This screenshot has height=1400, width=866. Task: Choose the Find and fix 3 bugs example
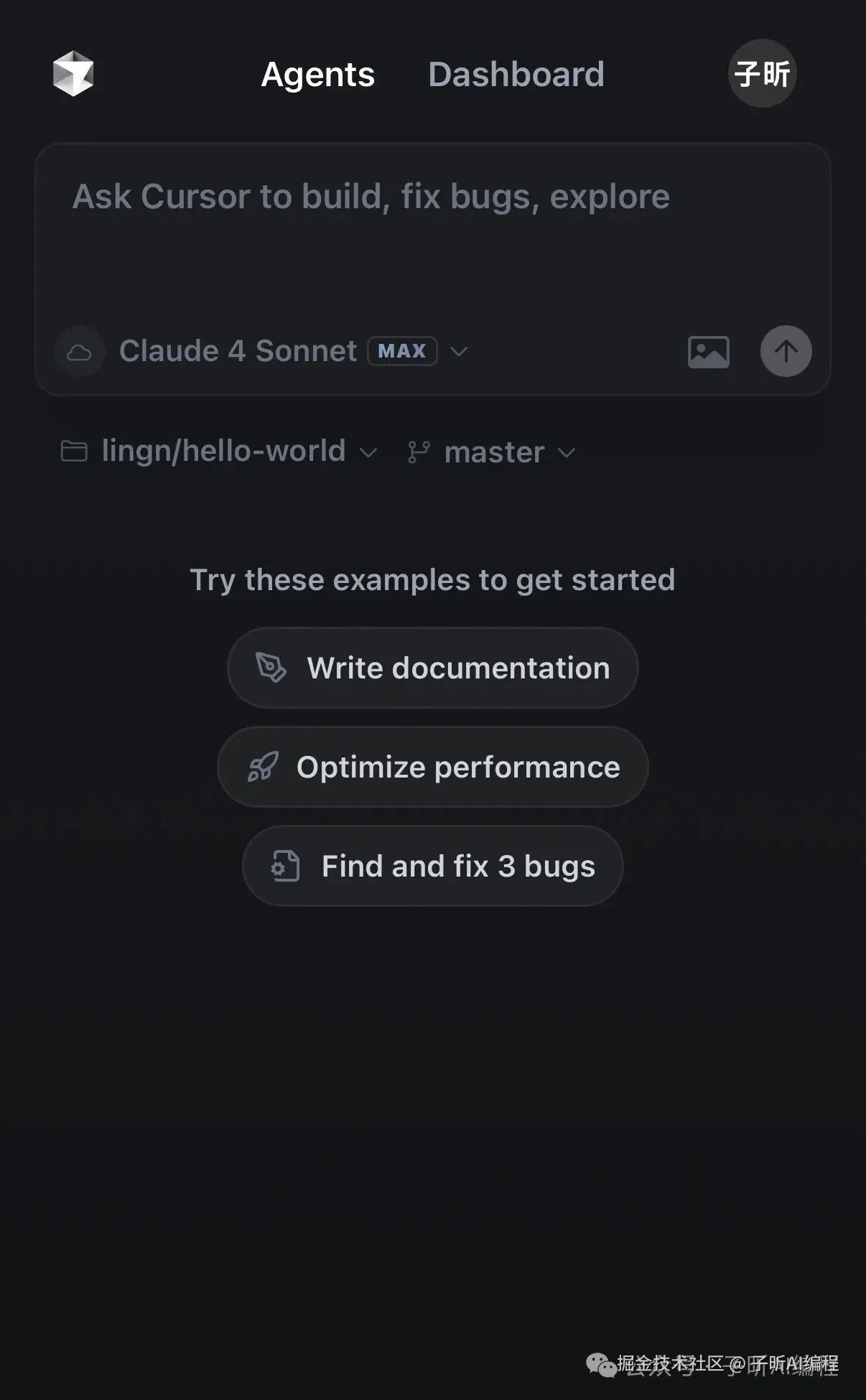pos(433,866)
